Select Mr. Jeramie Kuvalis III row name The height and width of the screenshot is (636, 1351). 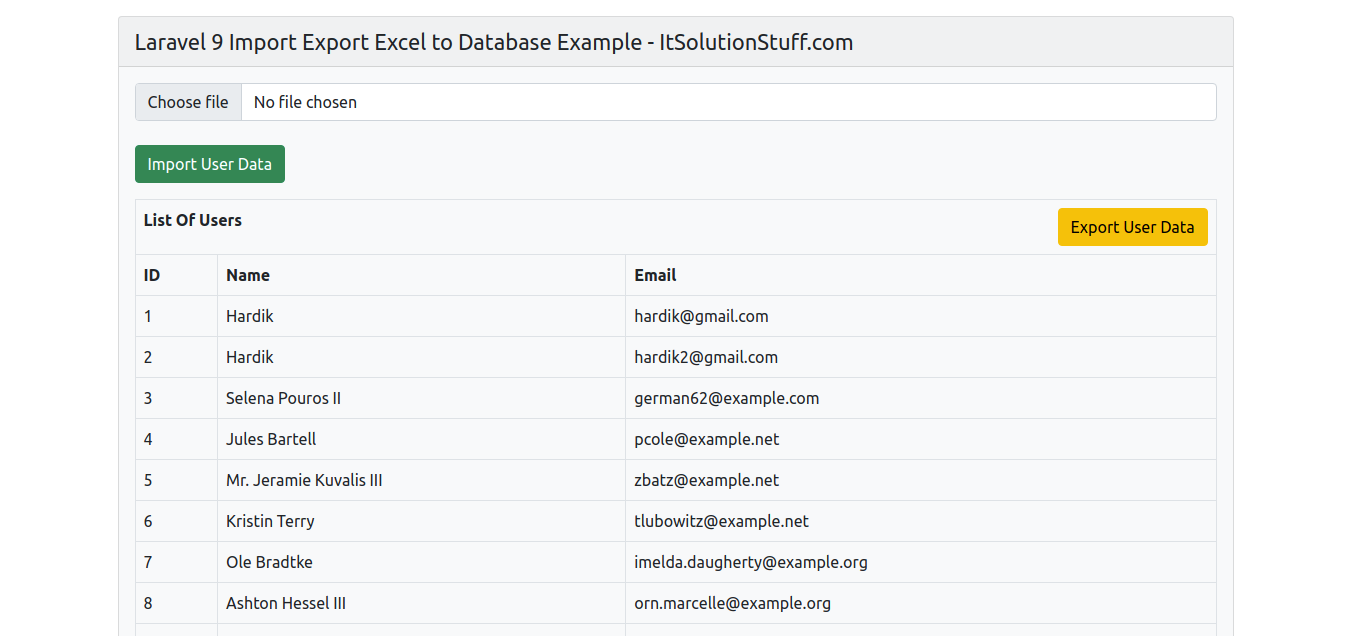304,480
